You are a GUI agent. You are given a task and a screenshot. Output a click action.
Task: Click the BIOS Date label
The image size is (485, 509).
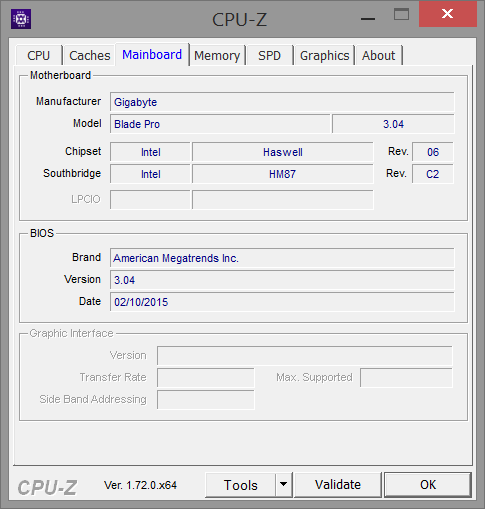[90, 301]
